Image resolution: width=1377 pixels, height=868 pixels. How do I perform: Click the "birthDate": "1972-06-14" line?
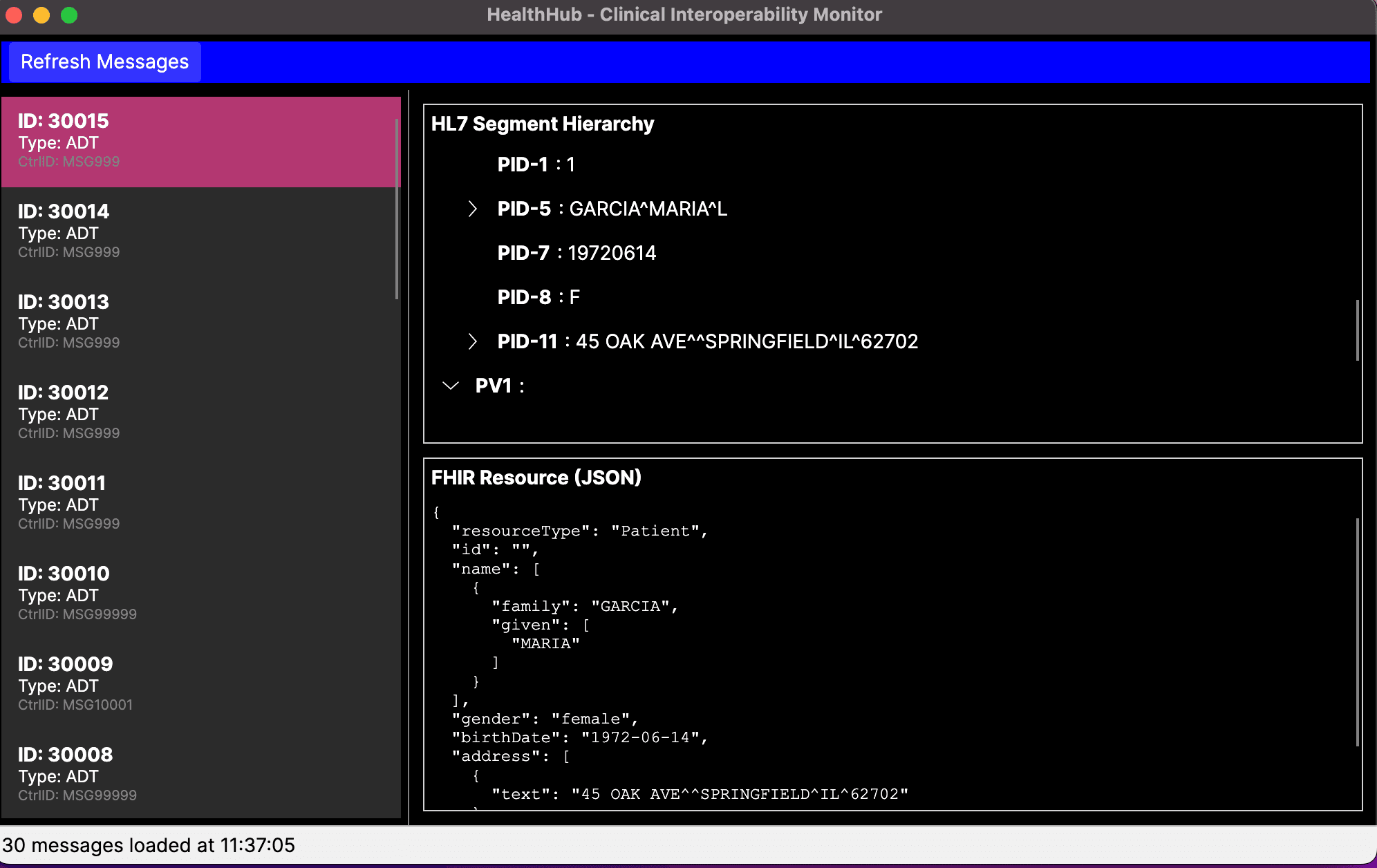pos(580,737)
